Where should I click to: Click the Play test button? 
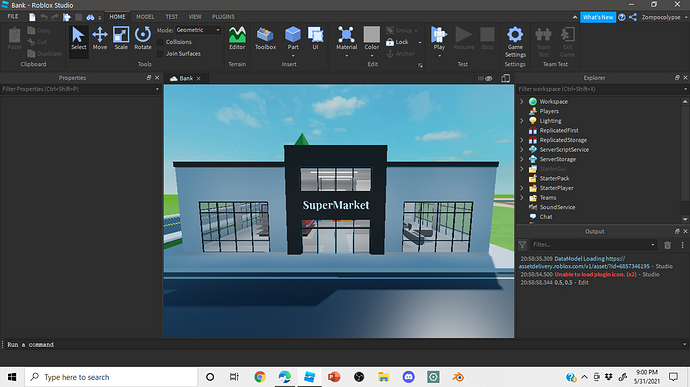(x=439, y=39)
